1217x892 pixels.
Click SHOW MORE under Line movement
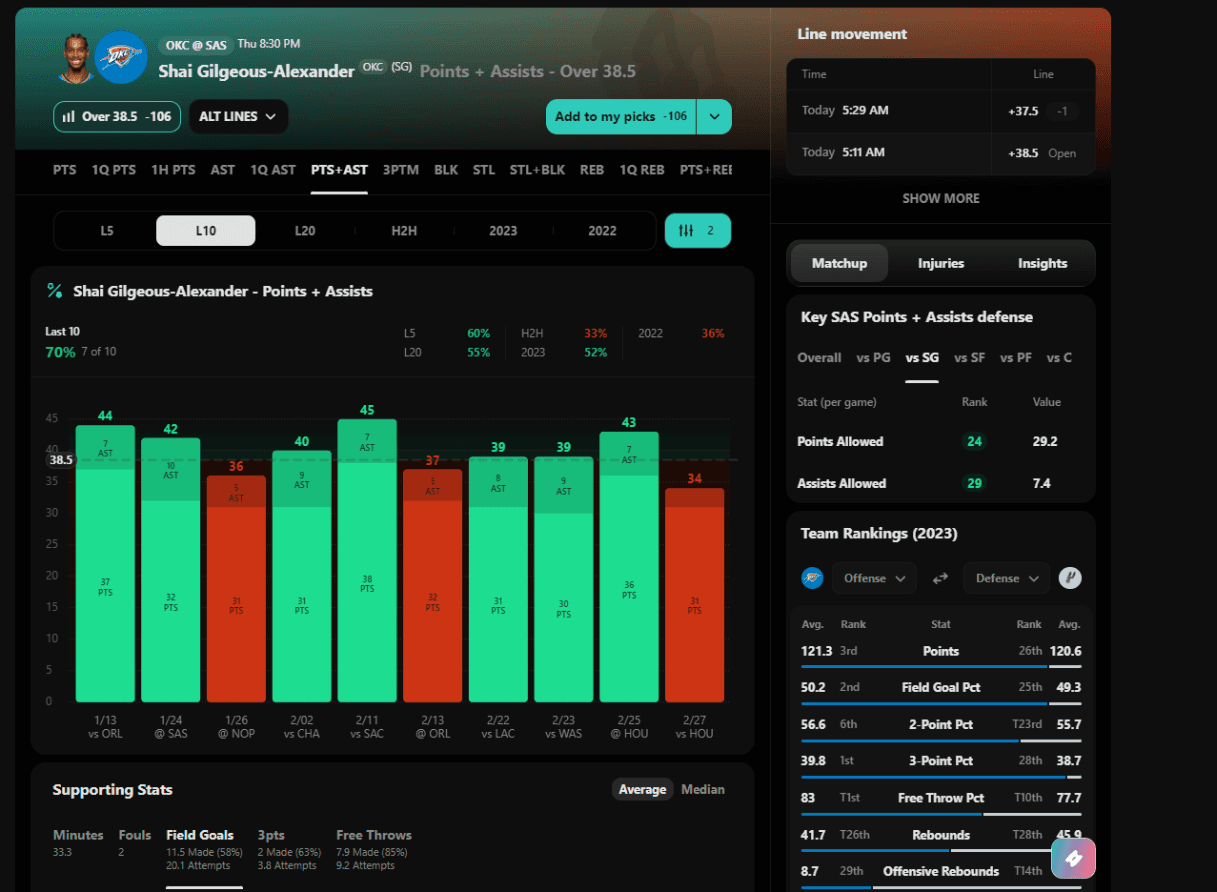(x=941, y=198)
